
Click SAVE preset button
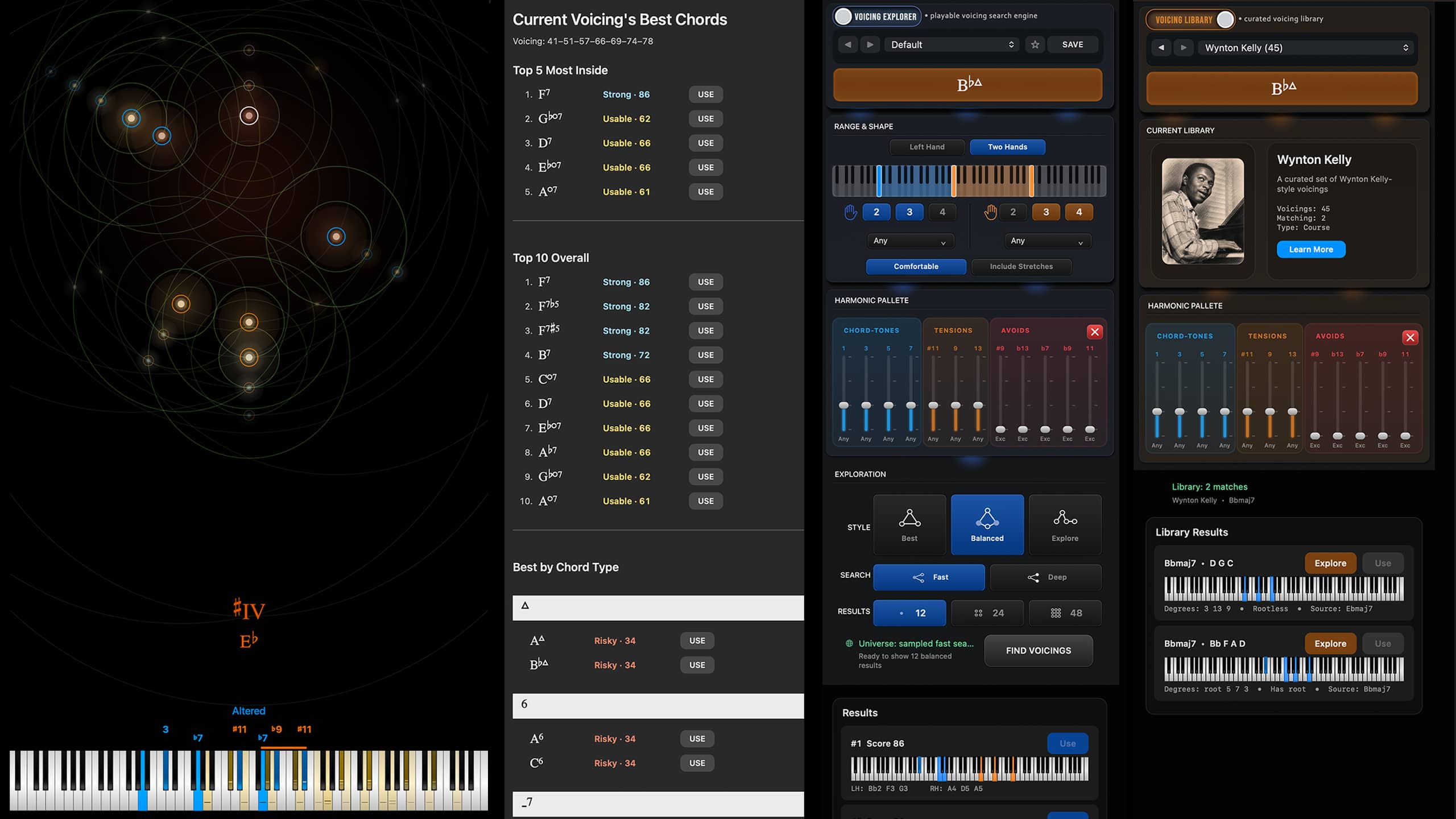click(1073, 44)
